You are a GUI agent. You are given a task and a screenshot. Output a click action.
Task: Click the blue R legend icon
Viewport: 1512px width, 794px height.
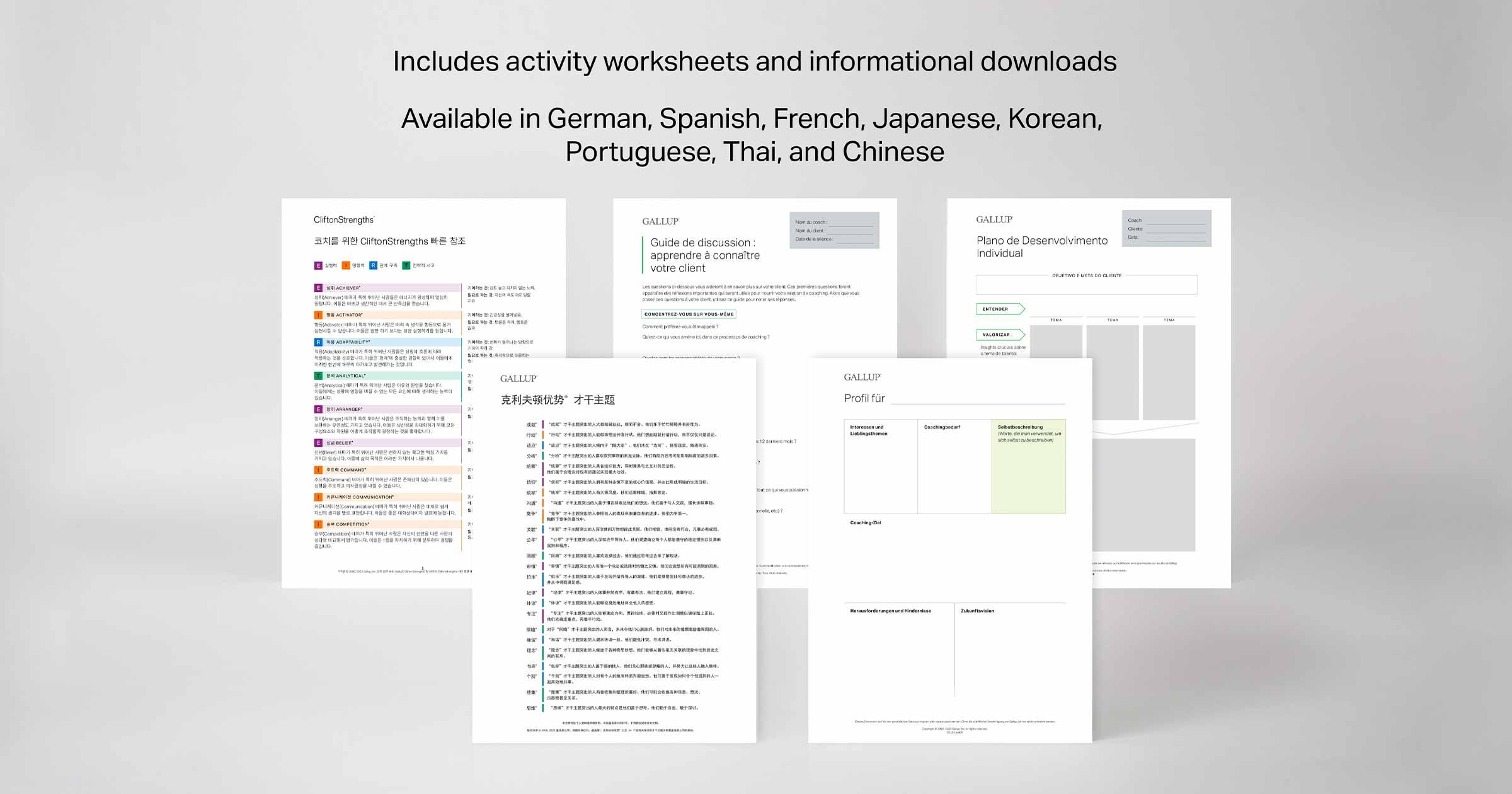point(374,265)
